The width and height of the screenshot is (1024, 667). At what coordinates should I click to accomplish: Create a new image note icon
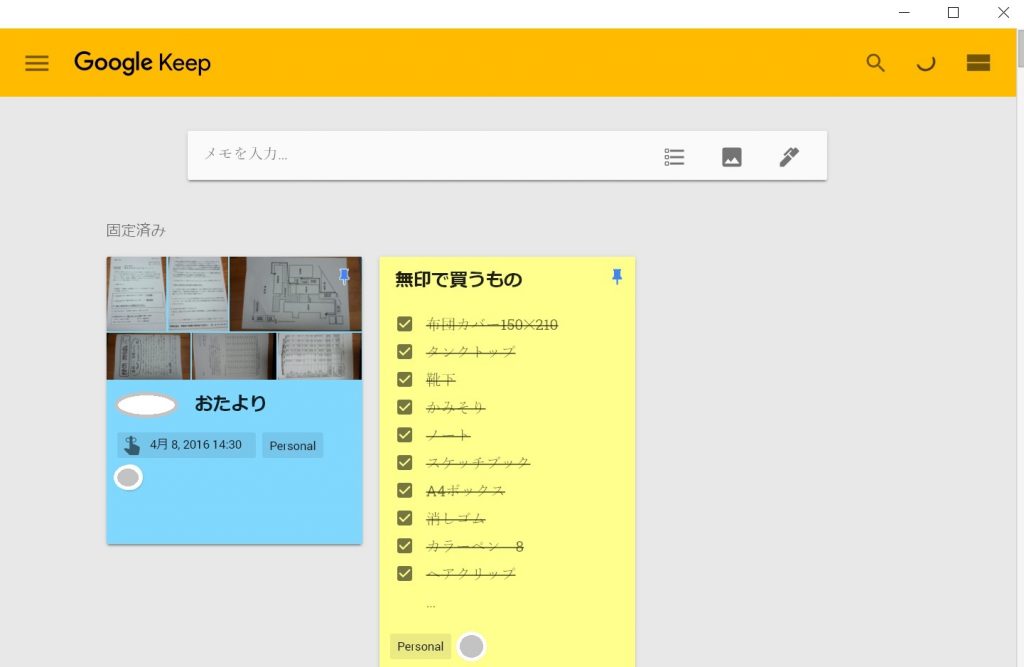click(732, 157)
